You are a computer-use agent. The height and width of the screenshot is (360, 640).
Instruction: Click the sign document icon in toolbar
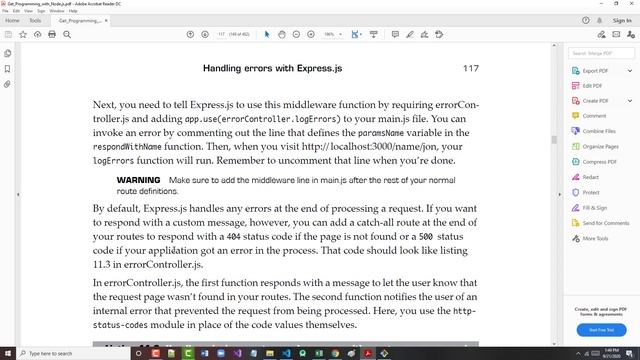[424, 35]
